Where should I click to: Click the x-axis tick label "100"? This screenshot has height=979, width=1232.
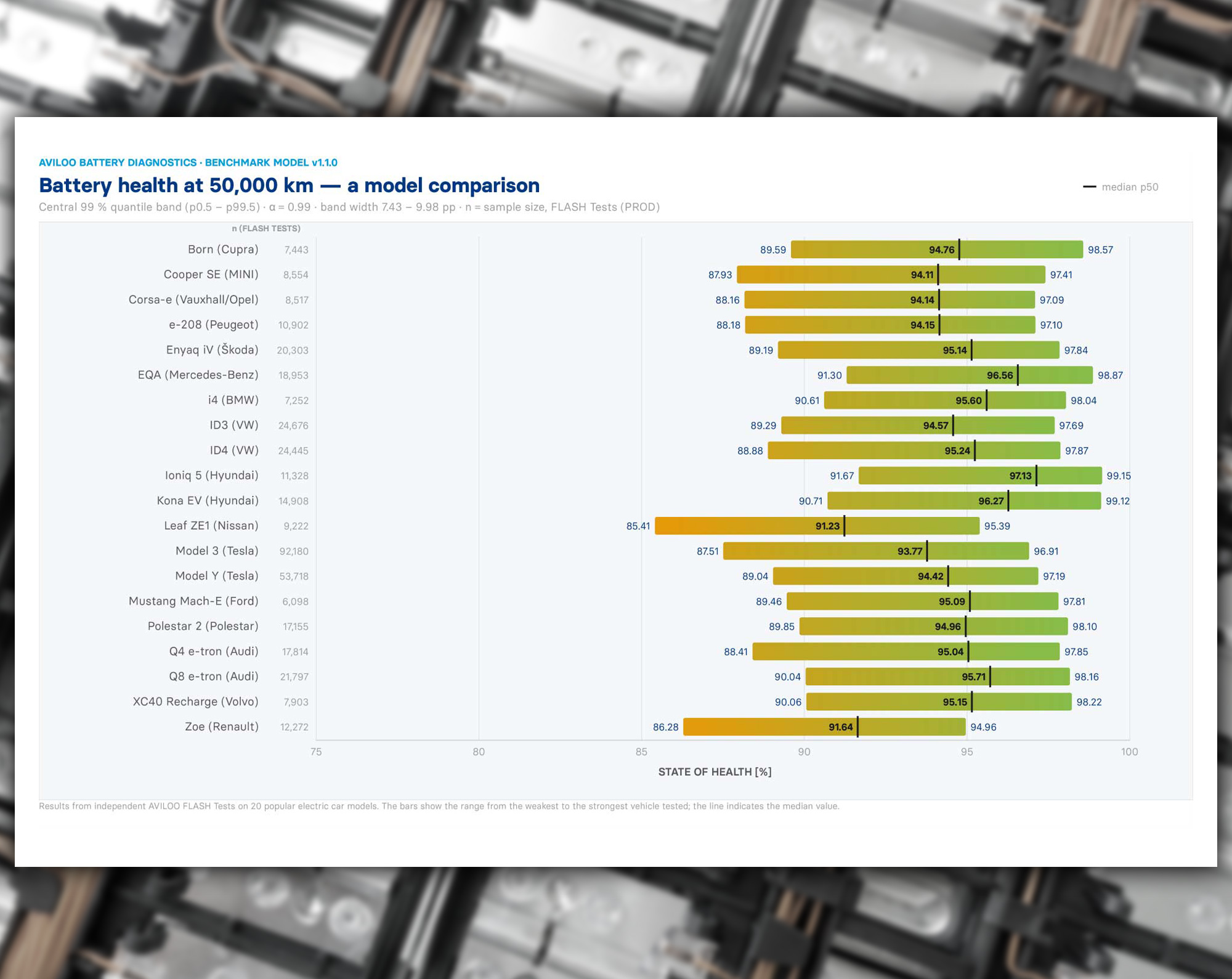click(x=1130, y=752)
